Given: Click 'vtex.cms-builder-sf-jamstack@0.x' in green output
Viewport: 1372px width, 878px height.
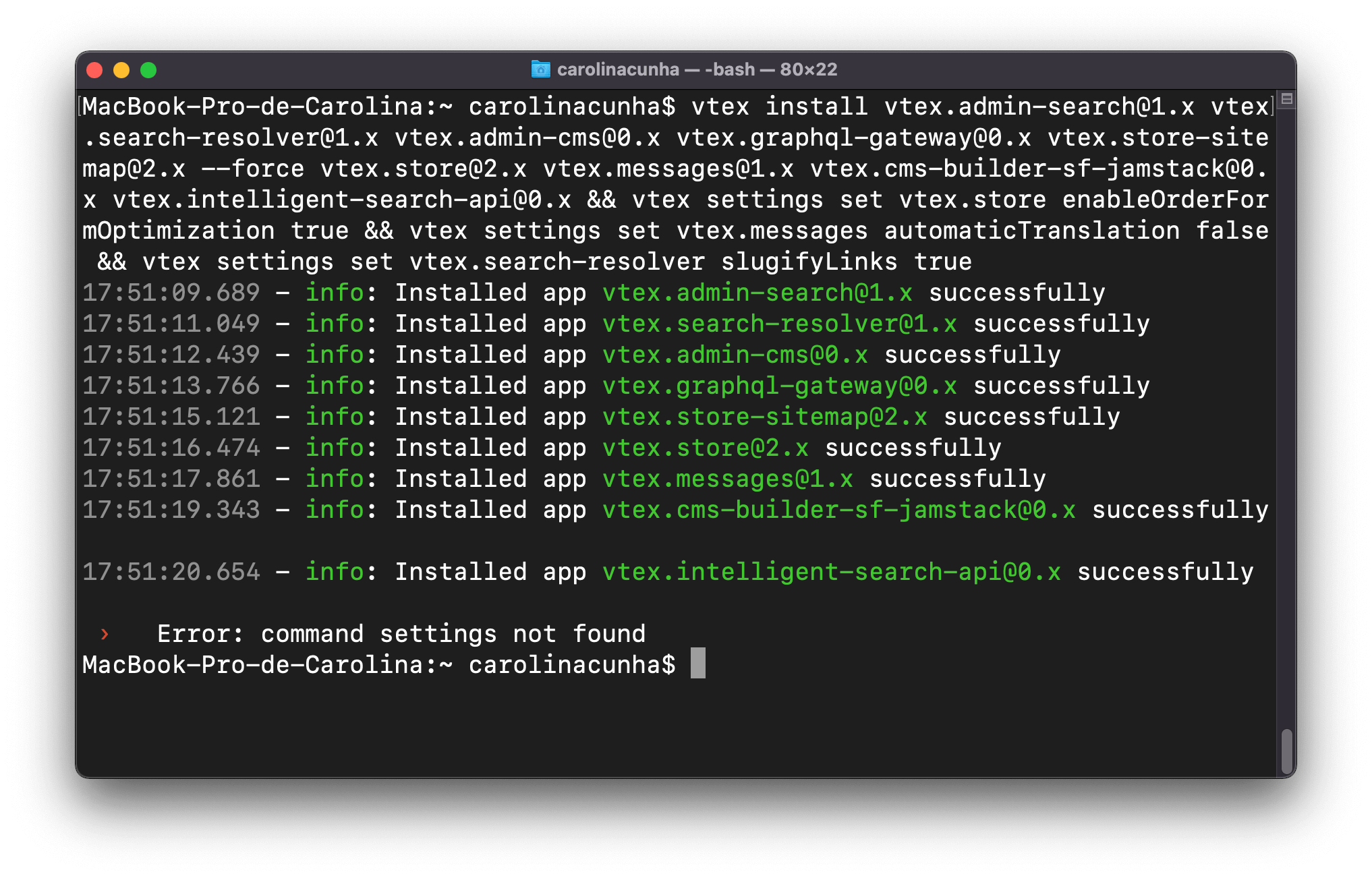Looking at the screenshot, I should 839,510.
